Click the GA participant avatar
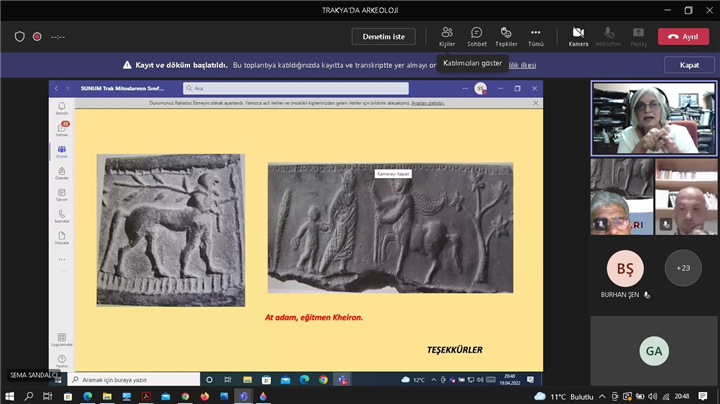This screenshot has height=404, width=720. pyautogui.click(x=654, y=351)
